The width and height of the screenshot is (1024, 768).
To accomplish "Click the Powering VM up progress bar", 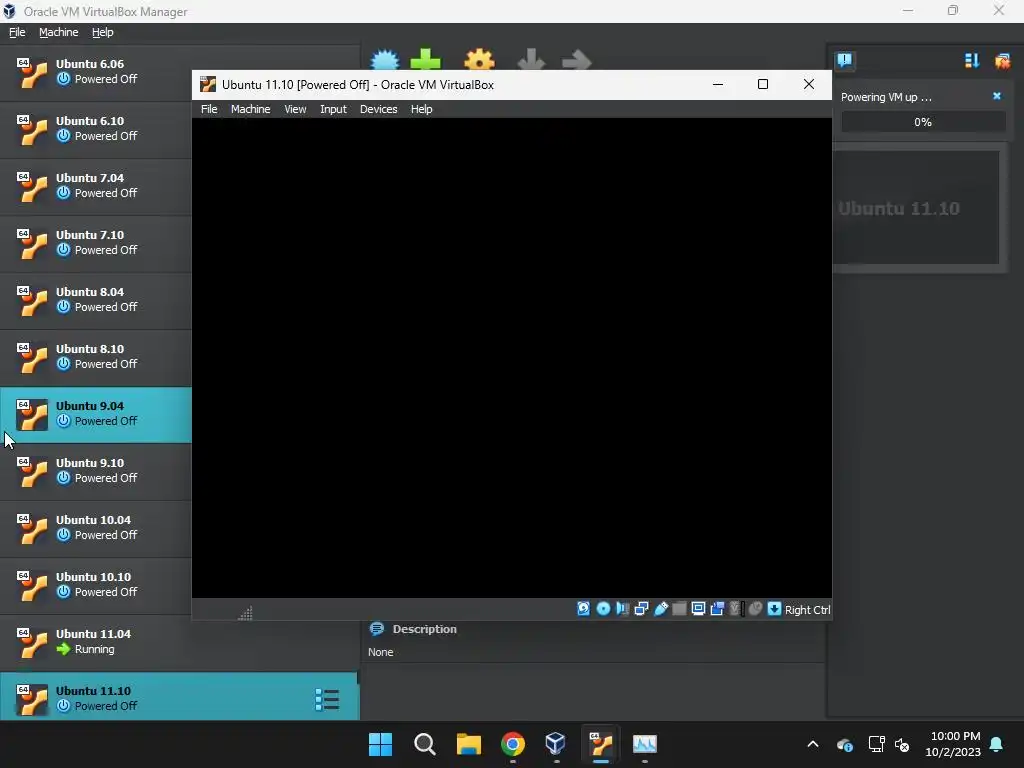I will [923, 122].
